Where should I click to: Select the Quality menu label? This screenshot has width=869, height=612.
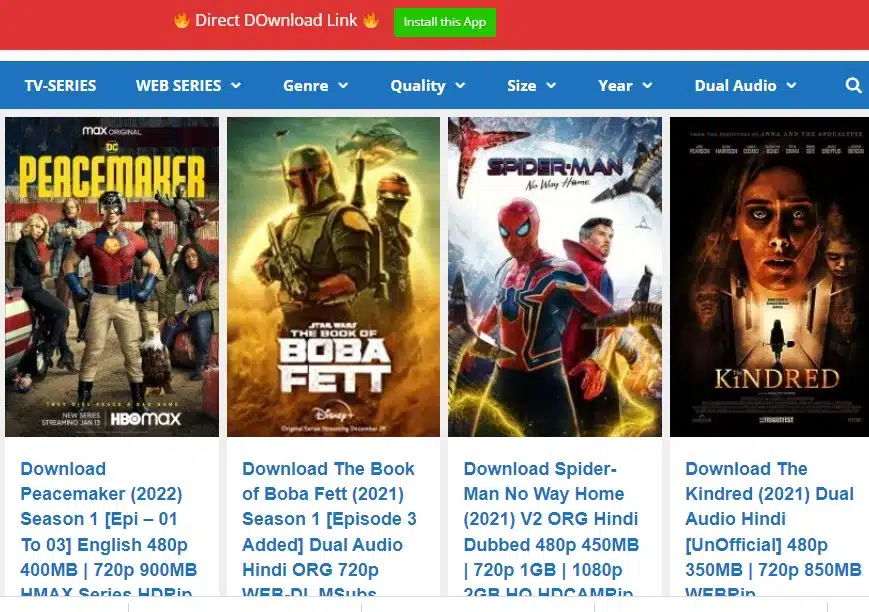point(418,86)
